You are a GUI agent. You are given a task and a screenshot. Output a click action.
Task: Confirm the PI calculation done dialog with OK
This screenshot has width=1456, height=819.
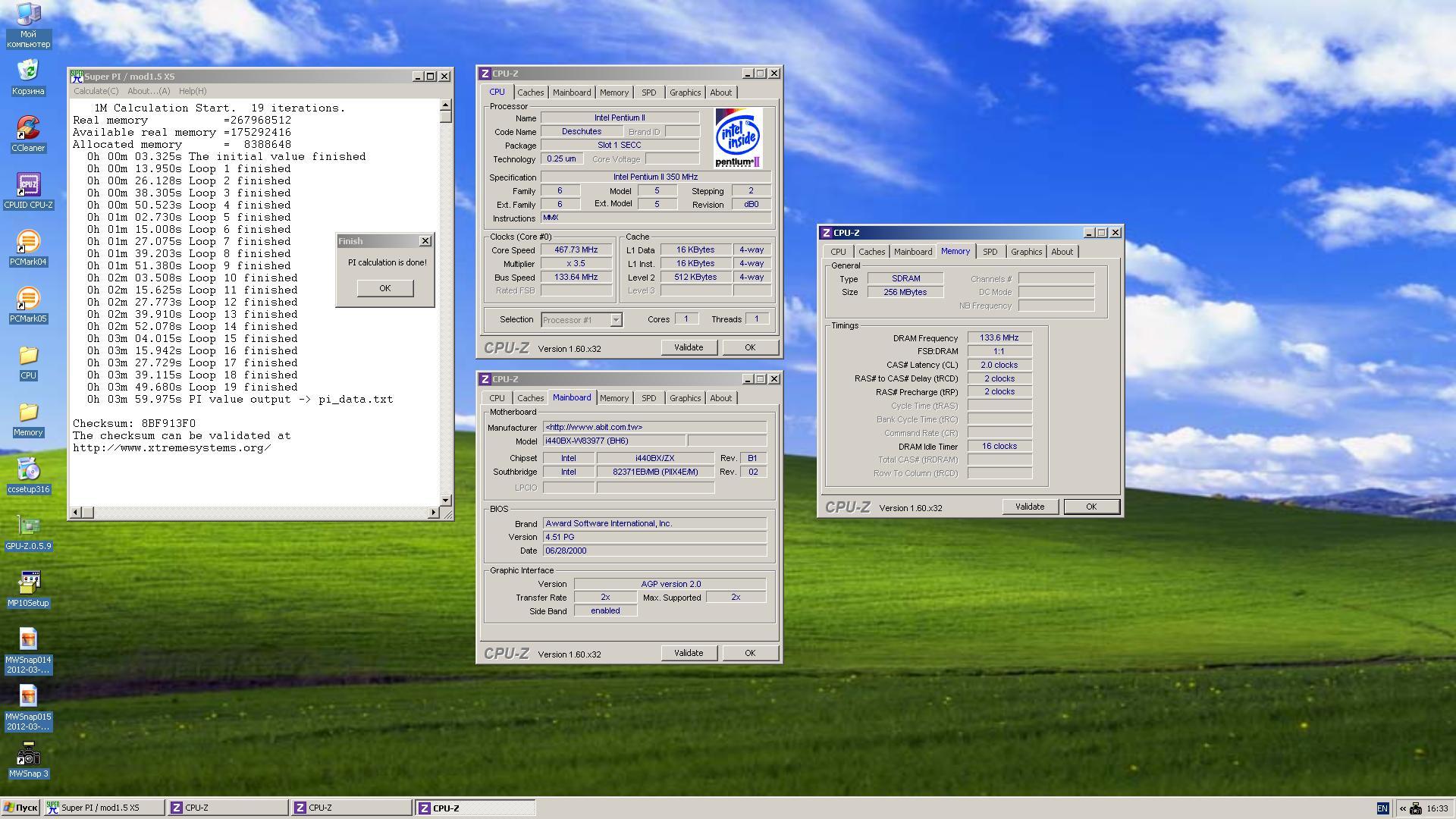[385, 288]
